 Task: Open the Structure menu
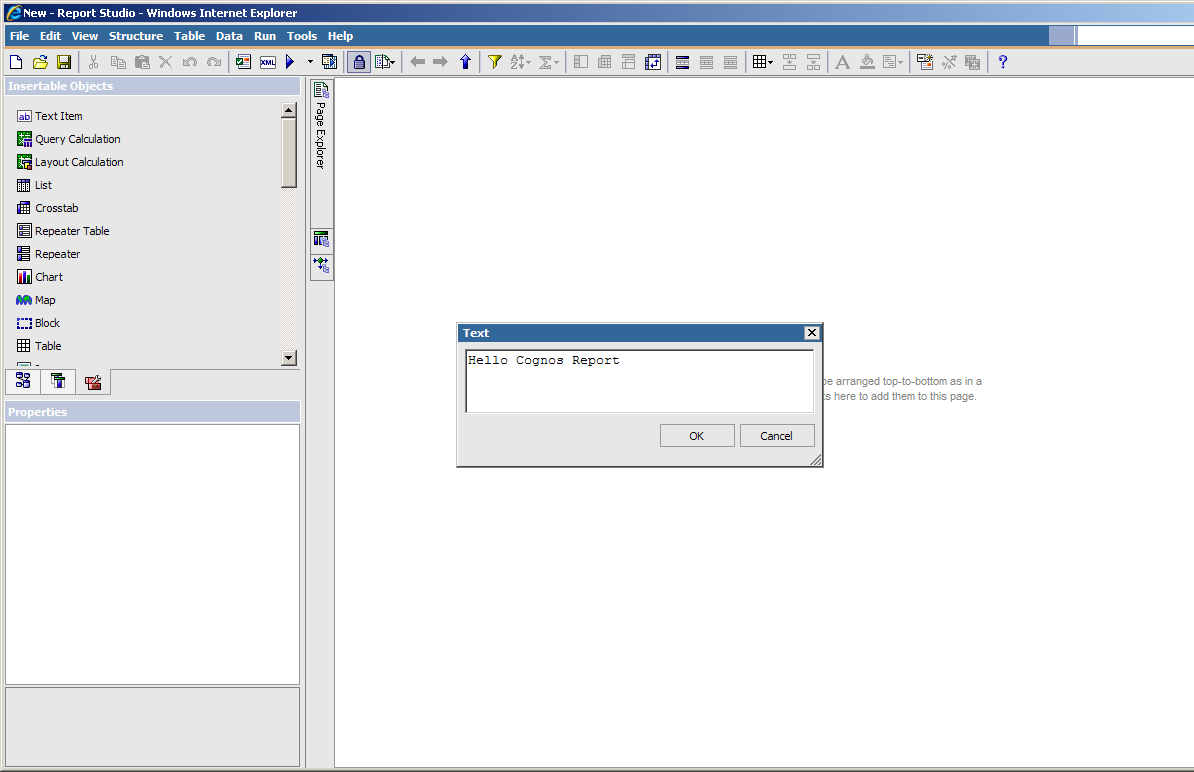point(136,36)
